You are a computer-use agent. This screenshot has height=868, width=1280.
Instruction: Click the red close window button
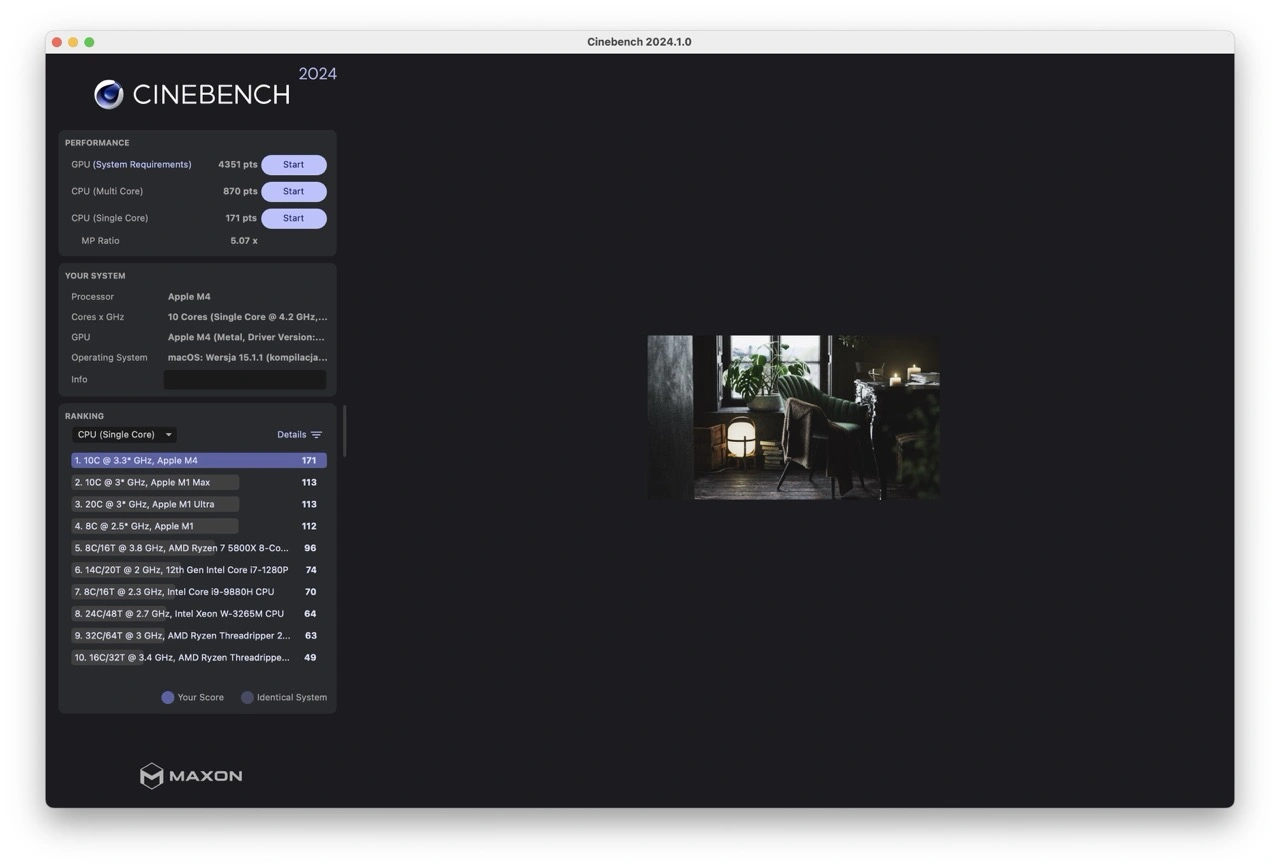57,42
